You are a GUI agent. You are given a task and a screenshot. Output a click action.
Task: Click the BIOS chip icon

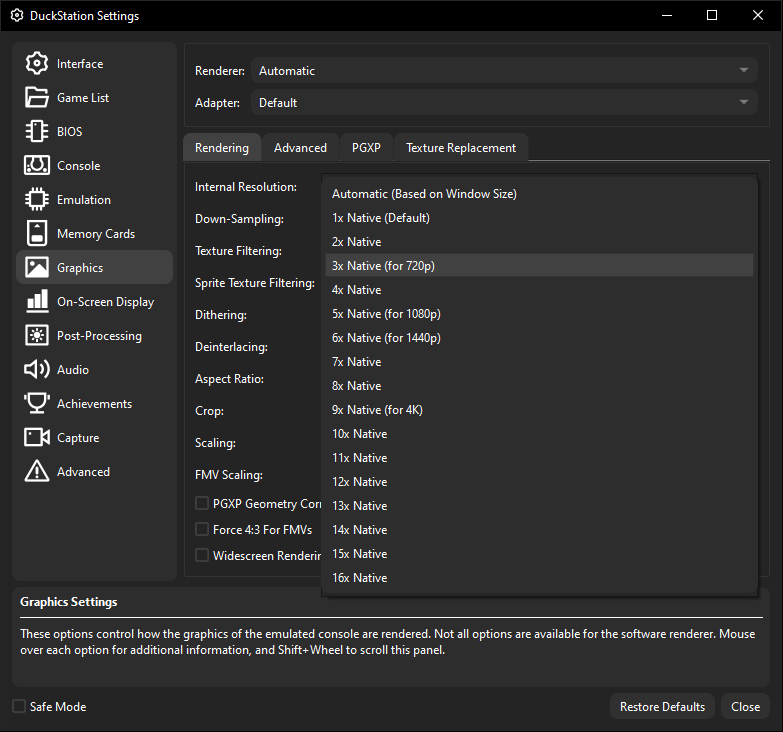(x=37, y=131)
